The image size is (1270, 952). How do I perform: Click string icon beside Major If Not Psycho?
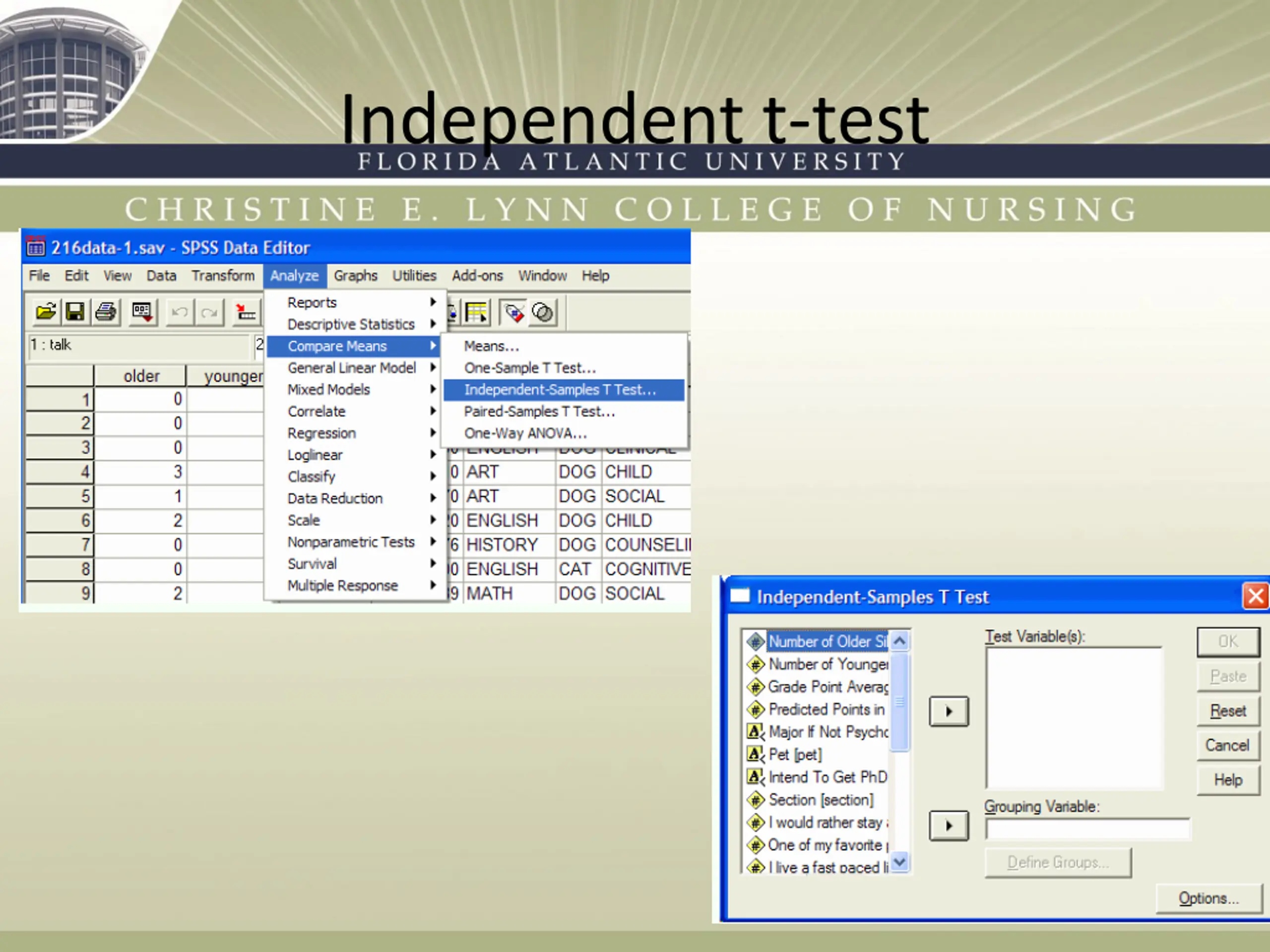coord(756,732)
